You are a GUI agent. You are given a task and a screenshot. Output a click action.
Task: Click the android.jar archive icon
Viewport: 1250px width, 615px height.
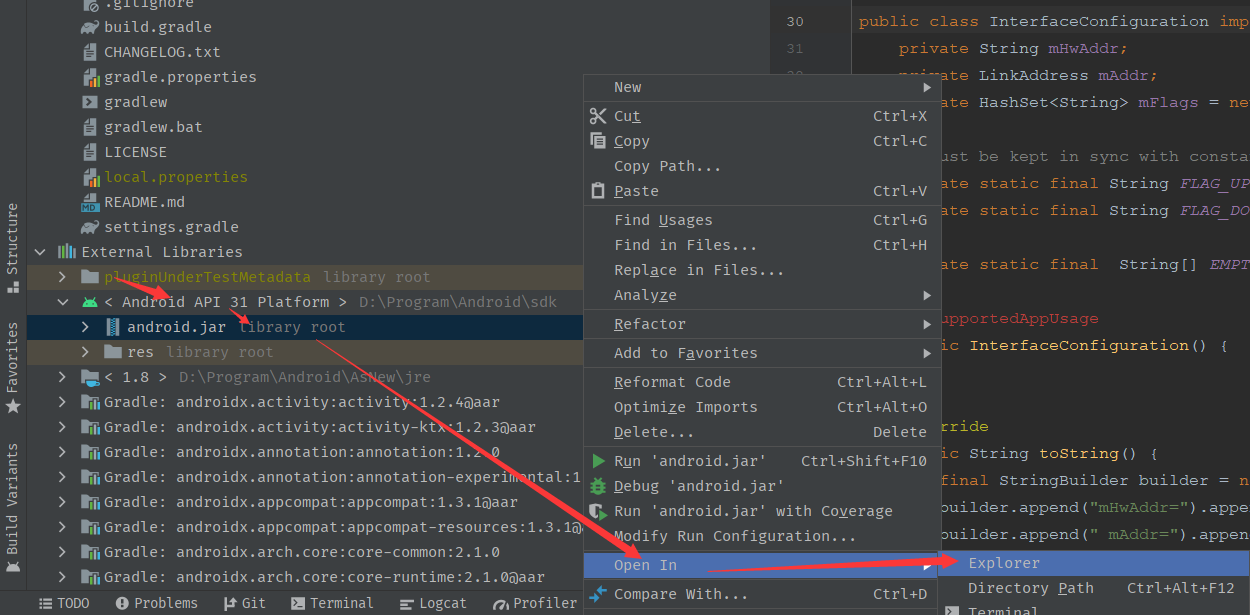[x=113, y=327]
